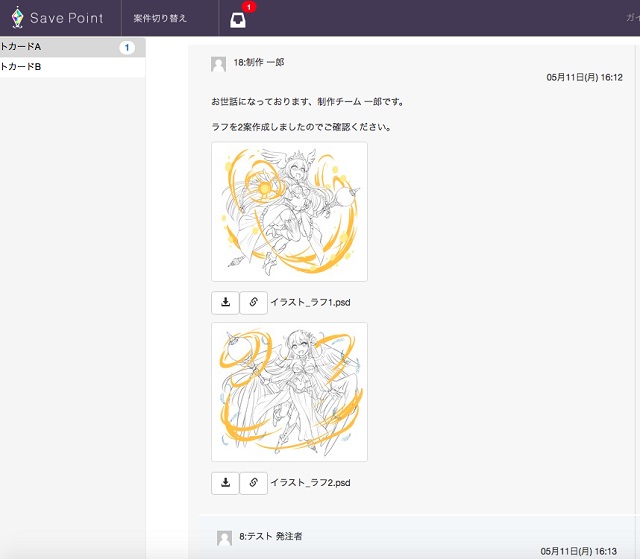The width and height of the screenshot is (640, 559).
Task: Click the red notification count badge
Action: (249, 7)
